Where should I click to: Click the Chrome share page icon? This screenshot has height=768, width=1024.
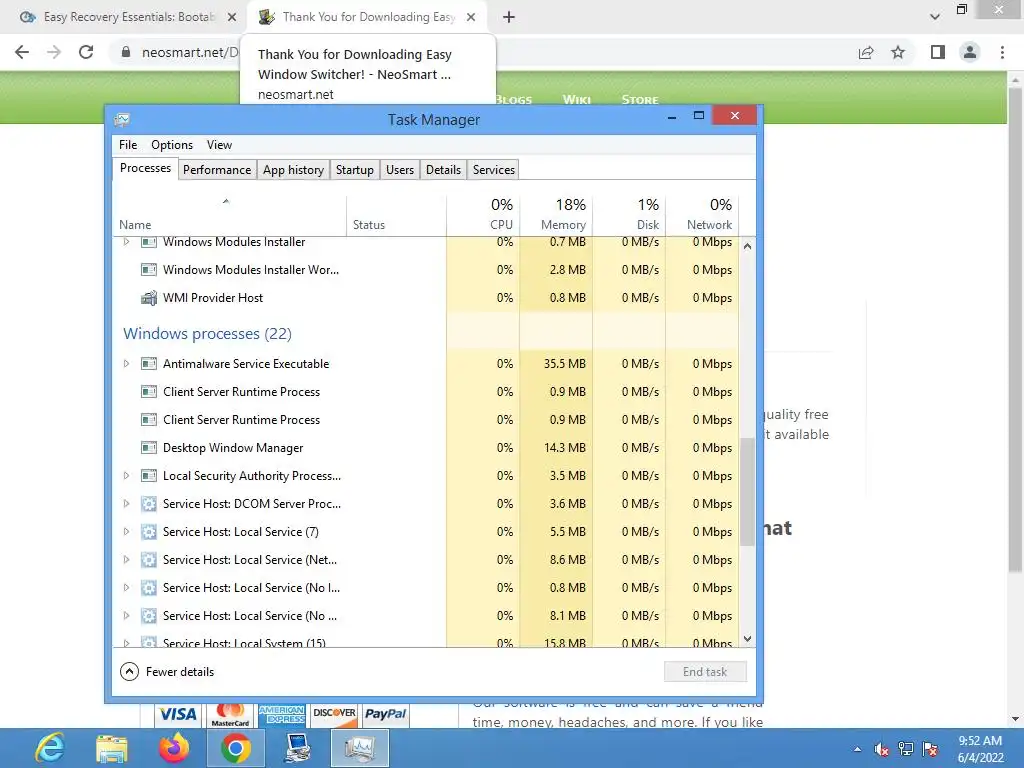coord(866,52)
